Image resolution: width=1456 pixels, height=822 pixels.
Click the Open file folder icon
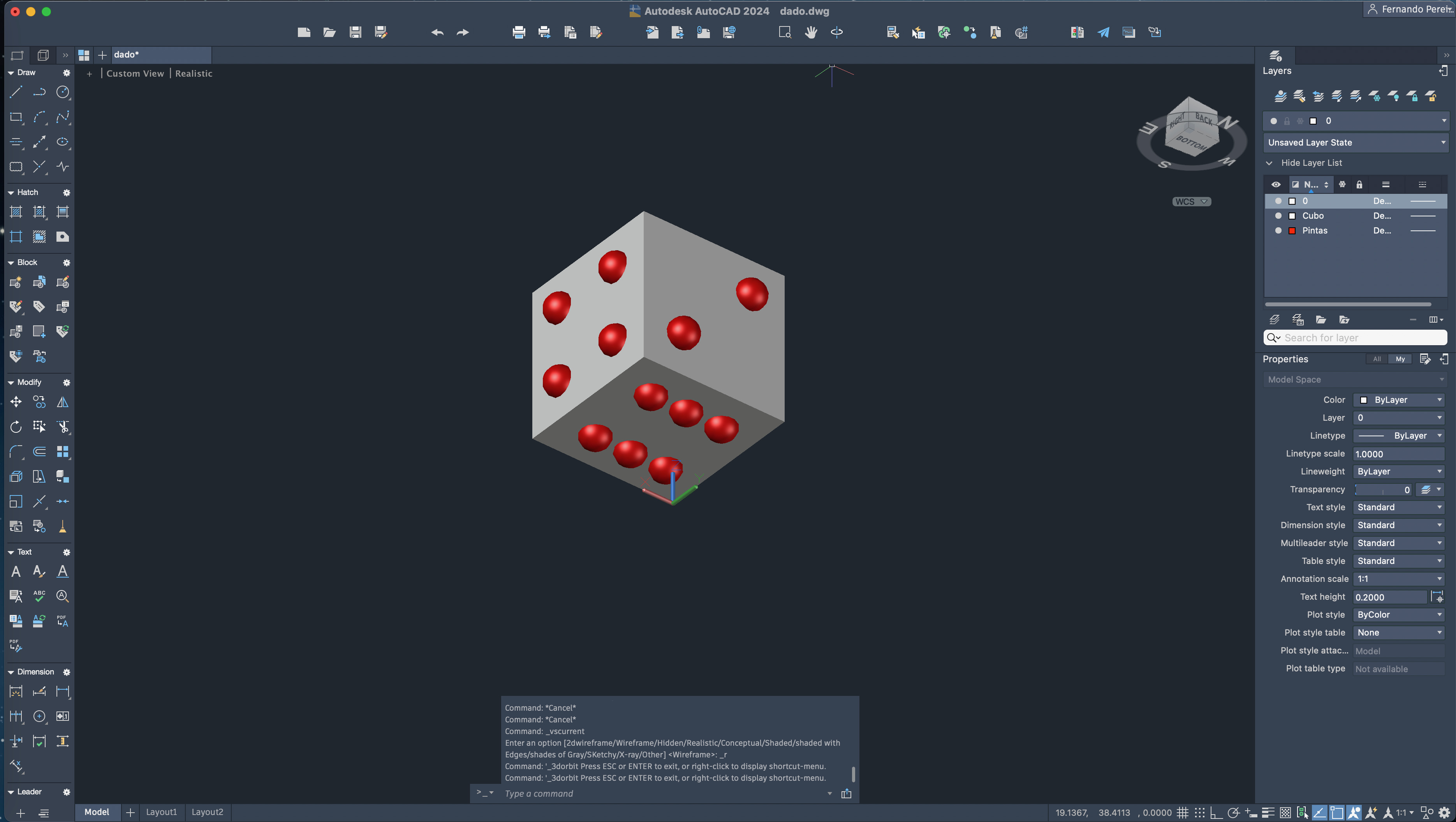(329, 32)
